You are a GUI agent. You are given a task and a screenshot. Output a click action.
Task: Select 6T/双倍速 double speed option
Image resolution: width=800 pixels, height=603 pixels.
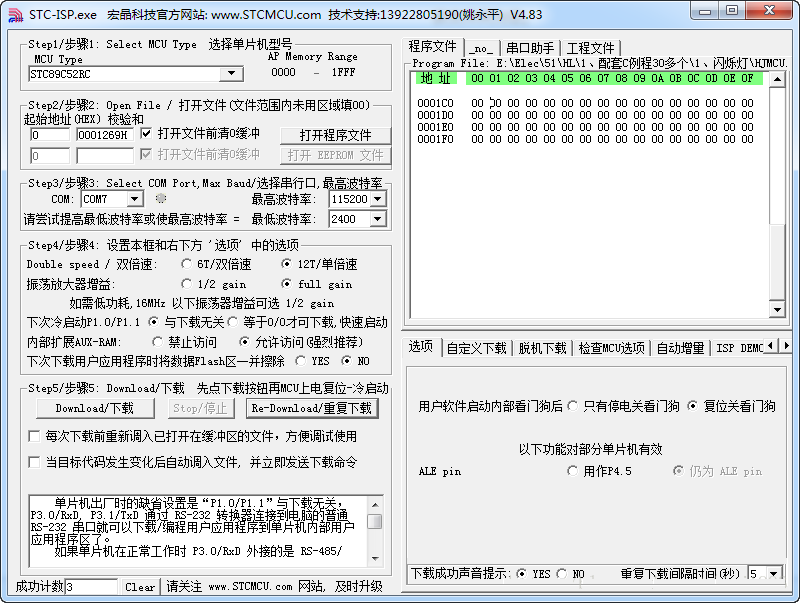click(x=186, y=264)
